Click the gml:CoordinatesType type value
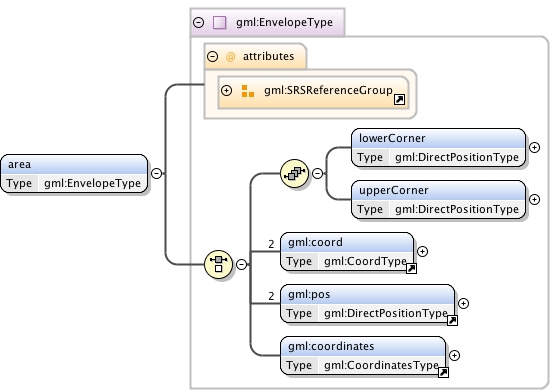The width and height of the screenshot is (550, 390). pyautogui.click(x=381, y=365)
